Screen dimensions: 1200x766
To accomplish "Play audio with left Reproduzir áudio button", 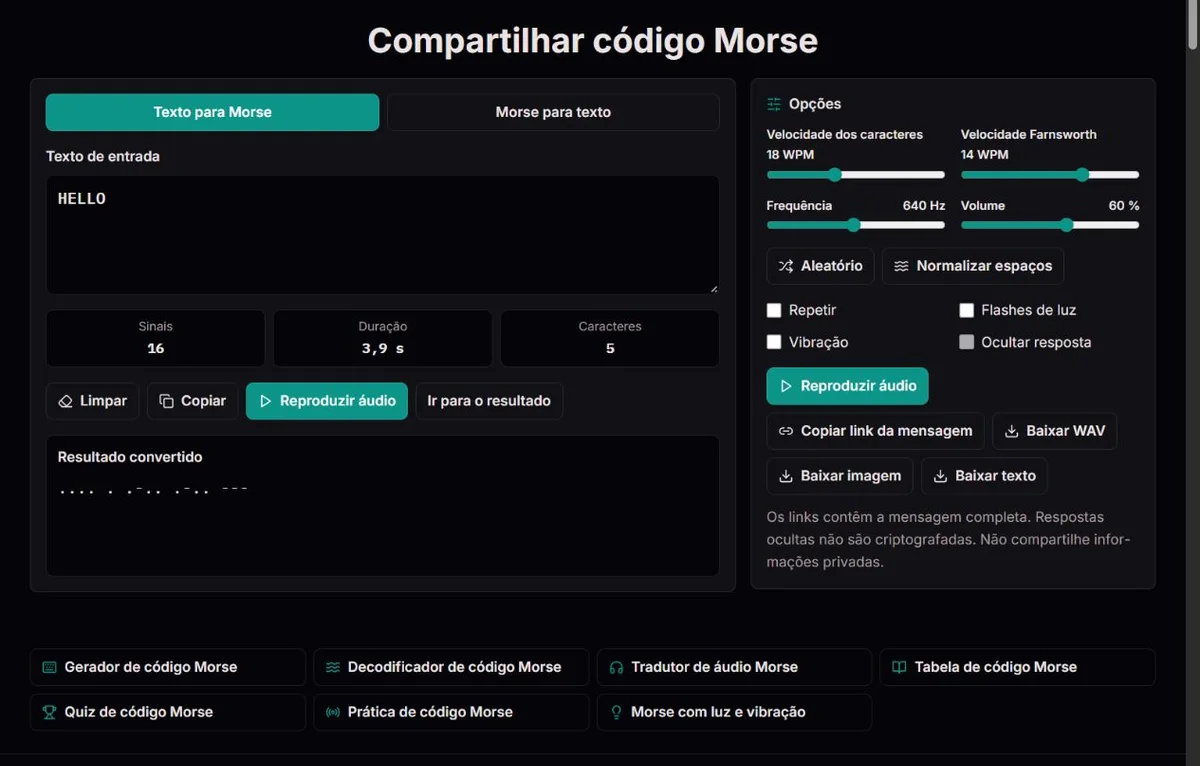I will [327, 401].
